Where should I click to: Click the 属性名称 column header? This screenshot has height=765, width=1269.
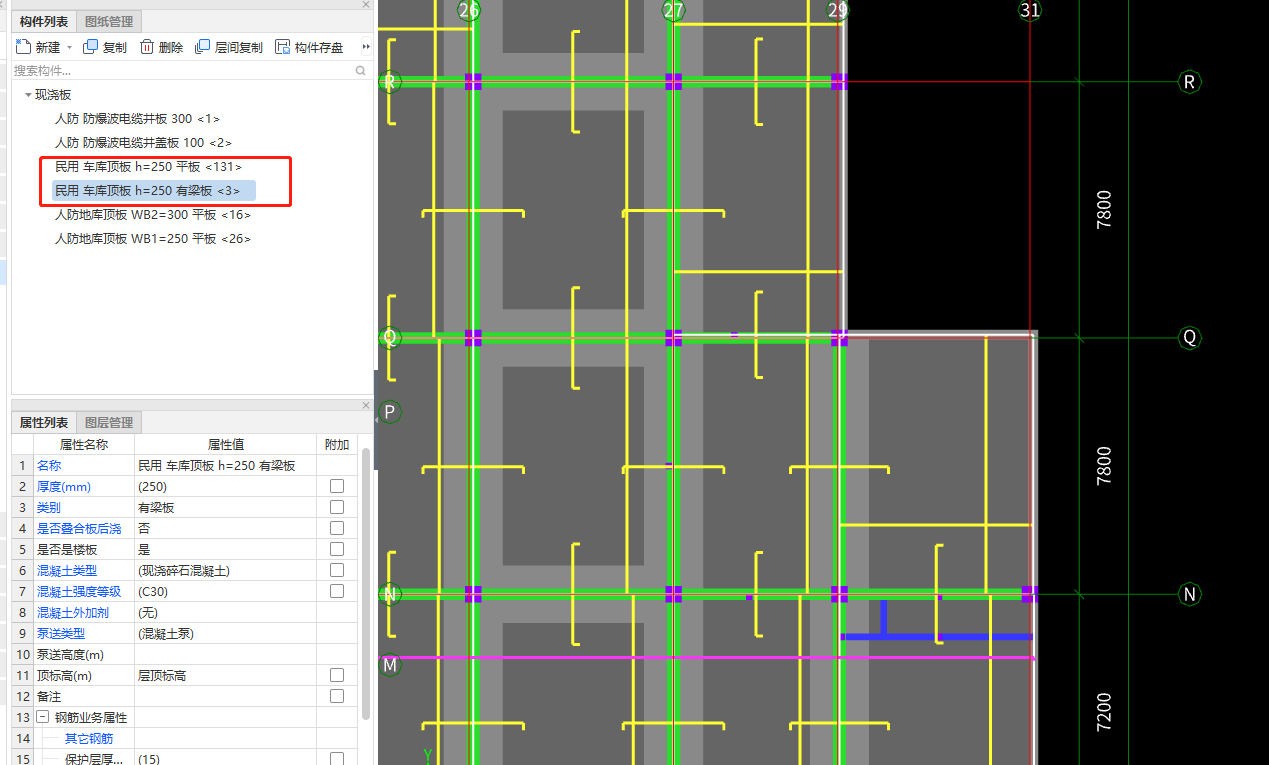tap(84, 444)
